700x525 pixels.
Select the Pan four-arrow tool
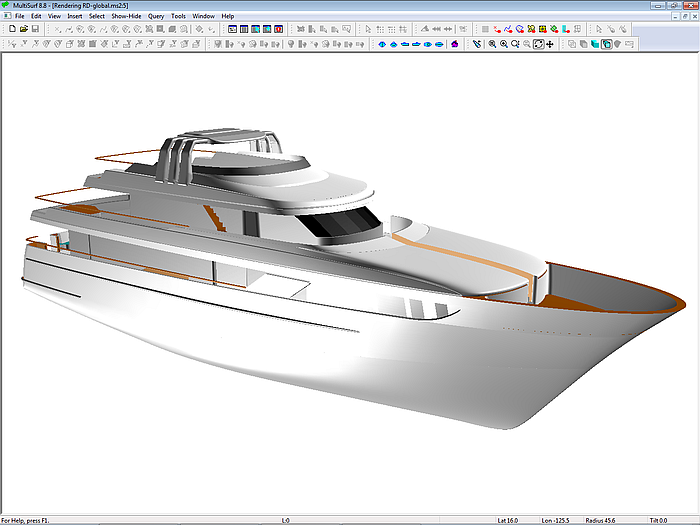pyautogui.click(x=550, y=44)
